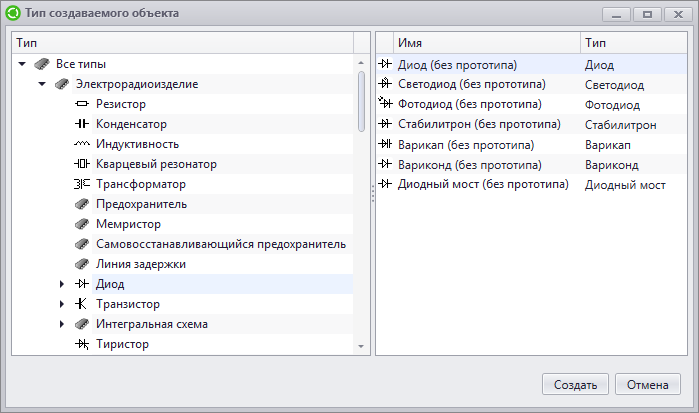Viewport: 699px width, 413px height.
Task: Click the Тиристор symbol icon
Action: [82, 344]
